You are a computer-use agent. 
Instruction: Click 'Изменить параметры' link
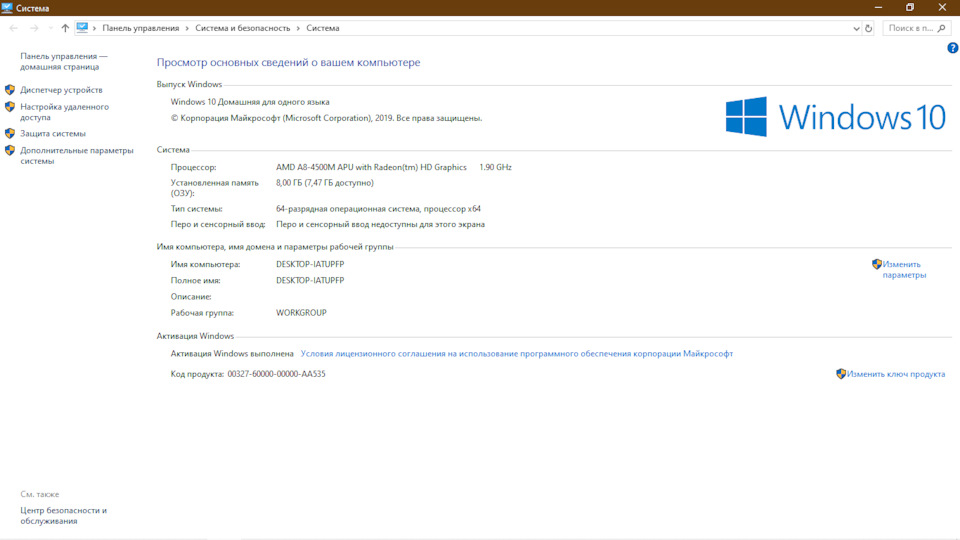click(904, 269)
